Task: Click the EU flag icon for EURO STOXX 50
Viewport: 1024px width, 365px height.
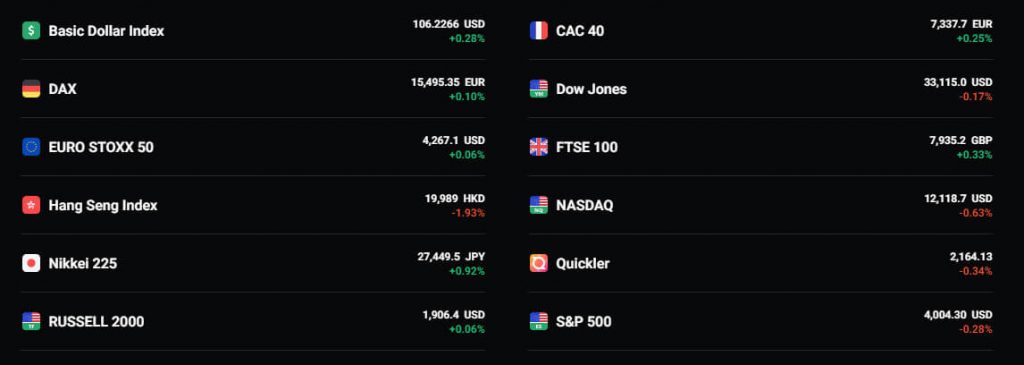Action: click(x=31, y=147)
